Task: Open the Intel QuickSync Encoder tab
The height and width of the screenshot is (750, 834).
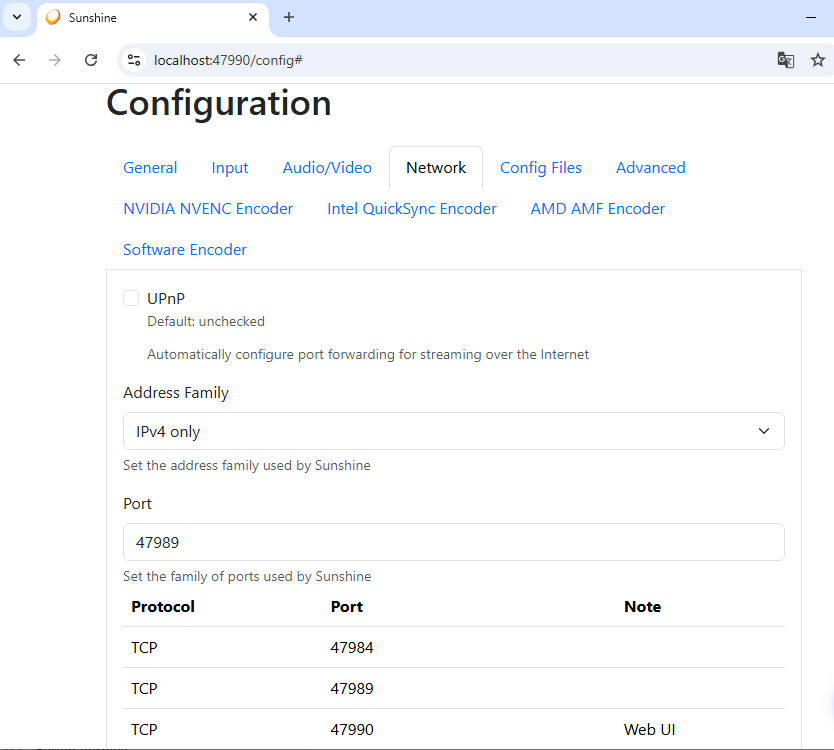Action: click(412, 209)
